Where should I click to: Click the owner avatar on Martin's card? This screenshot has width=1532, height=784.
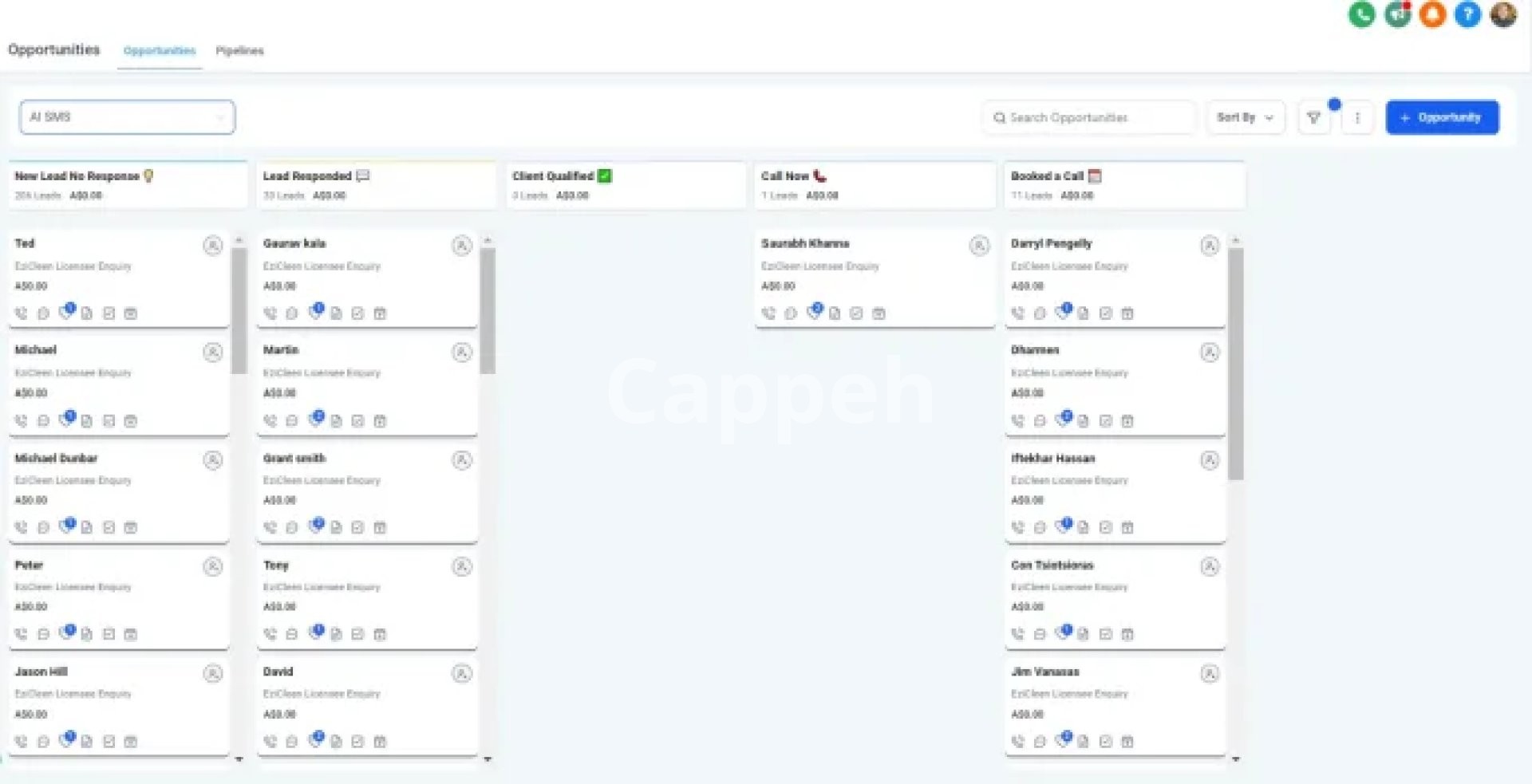pyautogui.click(x=462, y=352)
